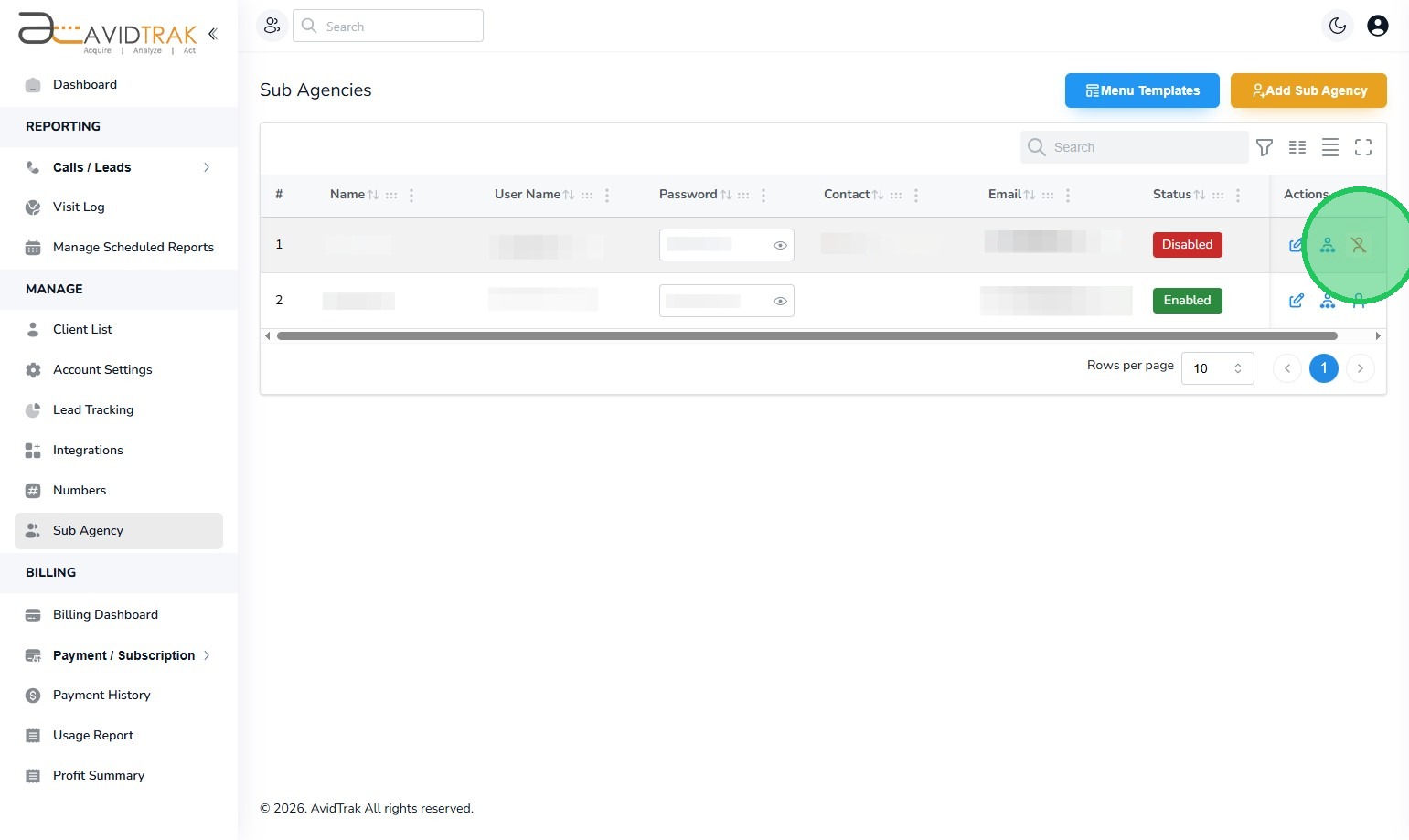This screenshot has width=1409, height=840.
Task: Open Usage Report
Action: 119,735
